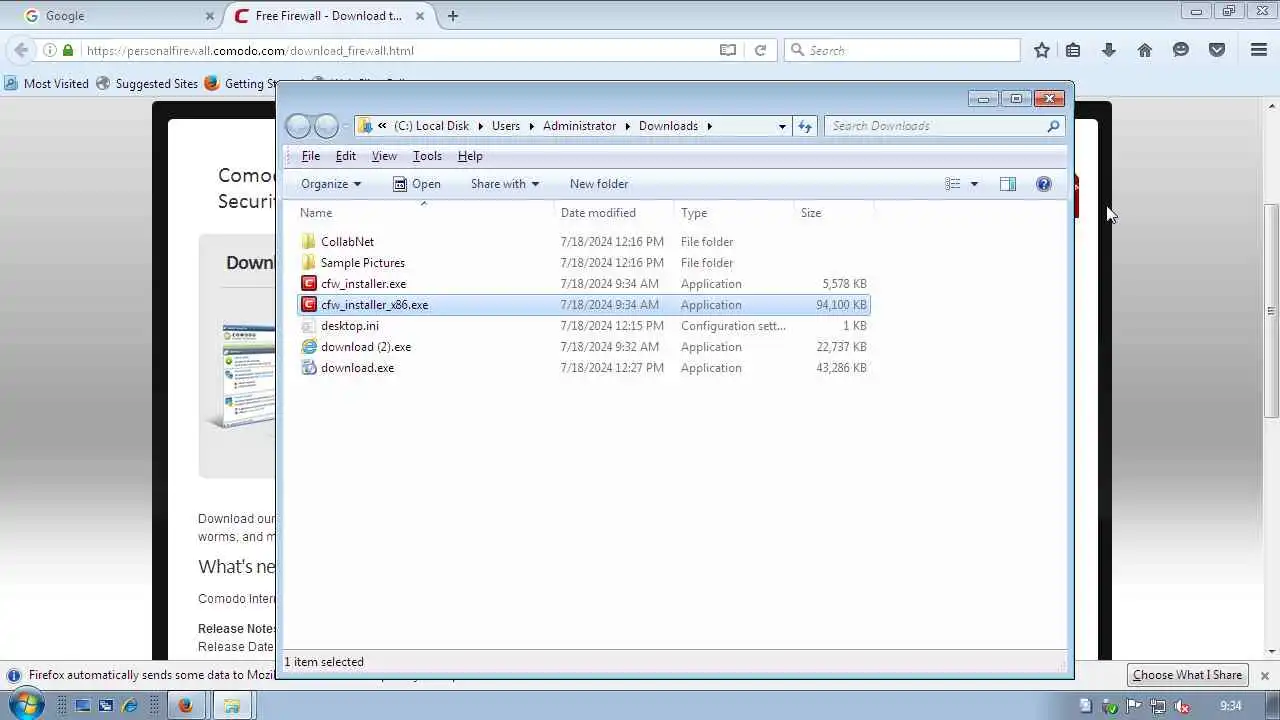Click the Search Downloads input field
This screenshot has height=720, width=1280.
click(935, 126)
